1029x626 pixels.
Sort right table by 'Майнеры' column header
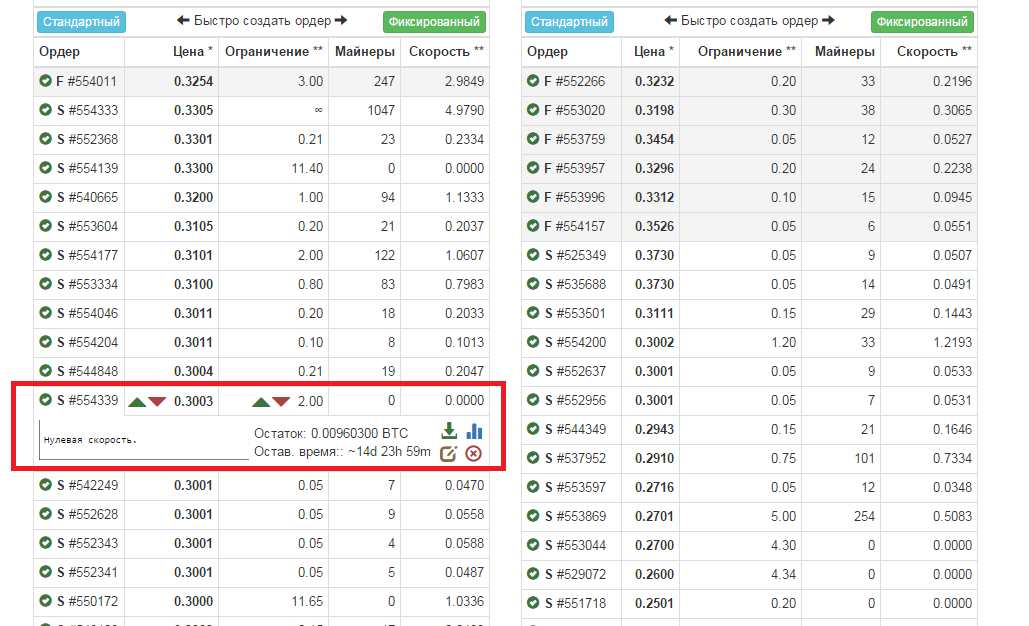[x=844, y=51]
